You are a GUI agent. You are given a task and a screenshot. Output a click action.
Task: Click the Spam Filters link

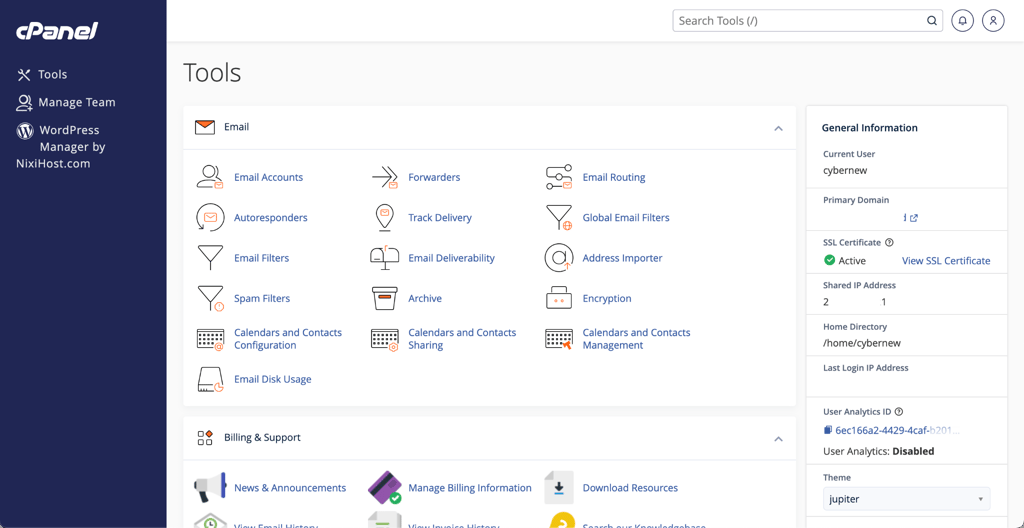tap(262, 299)
